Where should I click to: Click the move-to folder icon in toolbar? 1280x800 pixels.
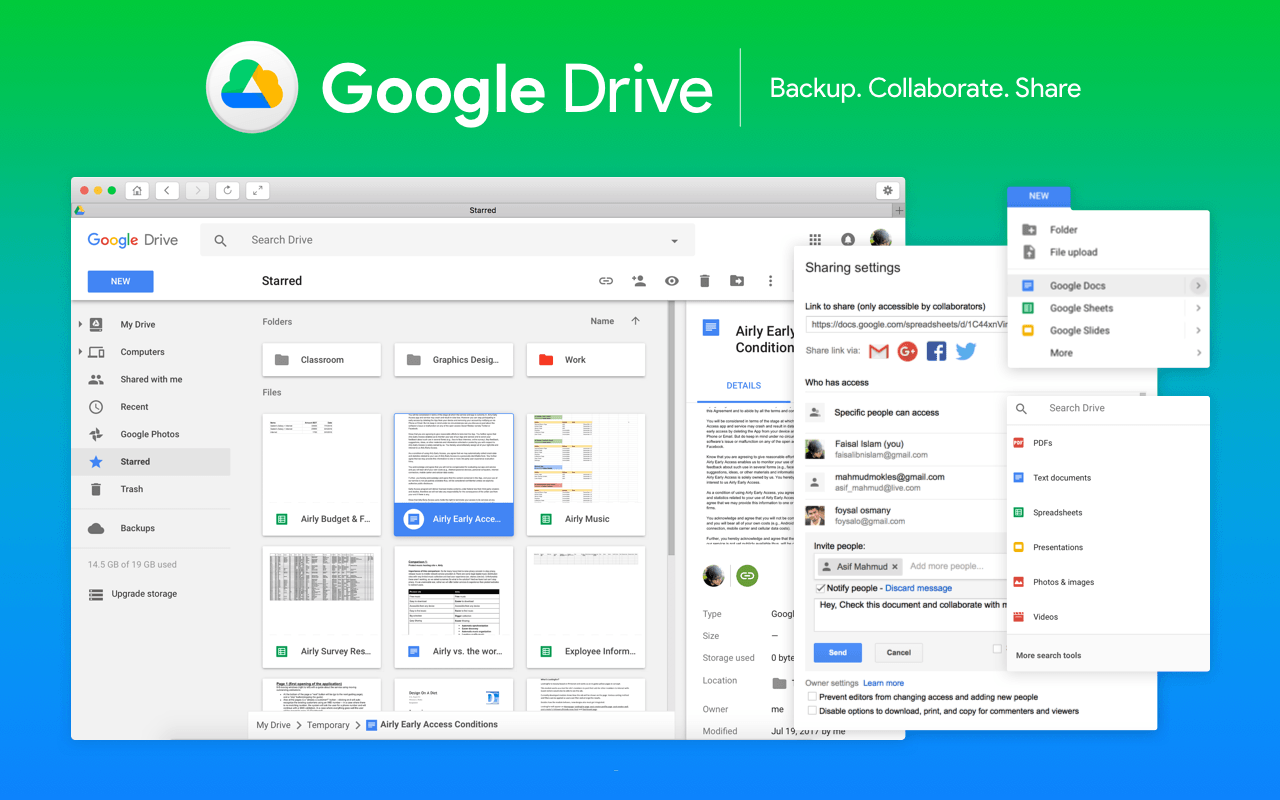point(737,281)
